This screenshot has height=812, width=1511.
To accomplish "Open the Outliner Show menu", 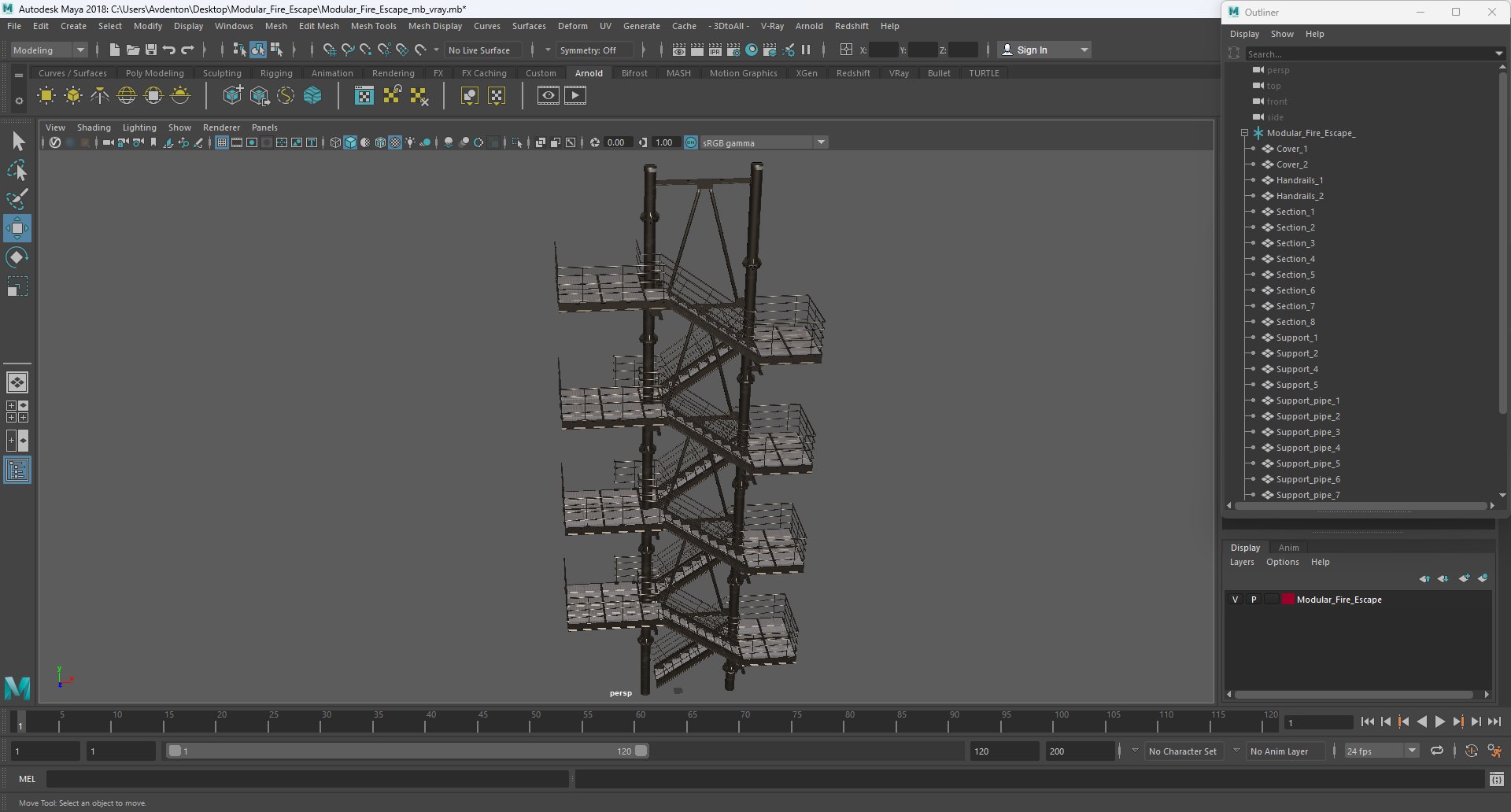I will (x=1282, y=34).
